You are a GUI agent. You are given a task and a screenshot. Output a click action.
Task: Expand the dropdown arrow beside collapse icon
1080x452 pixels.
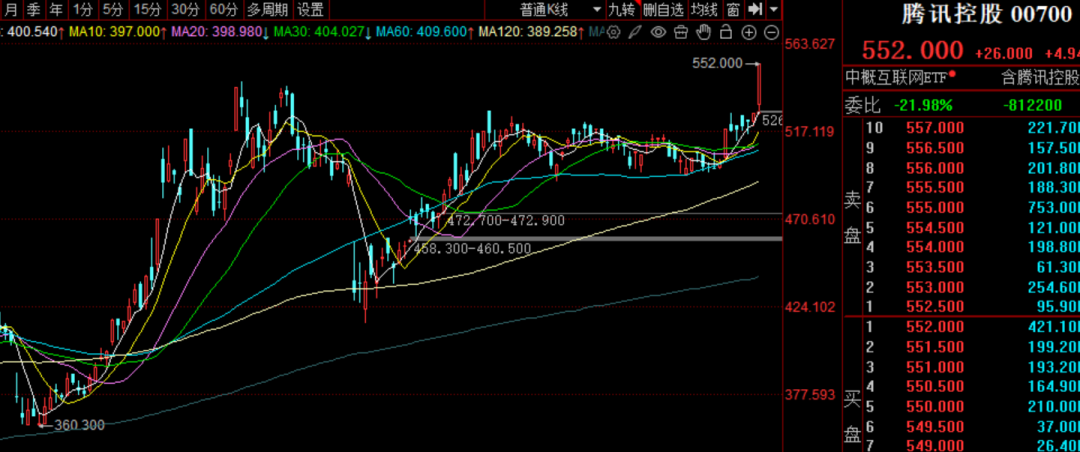pos(775,10)
